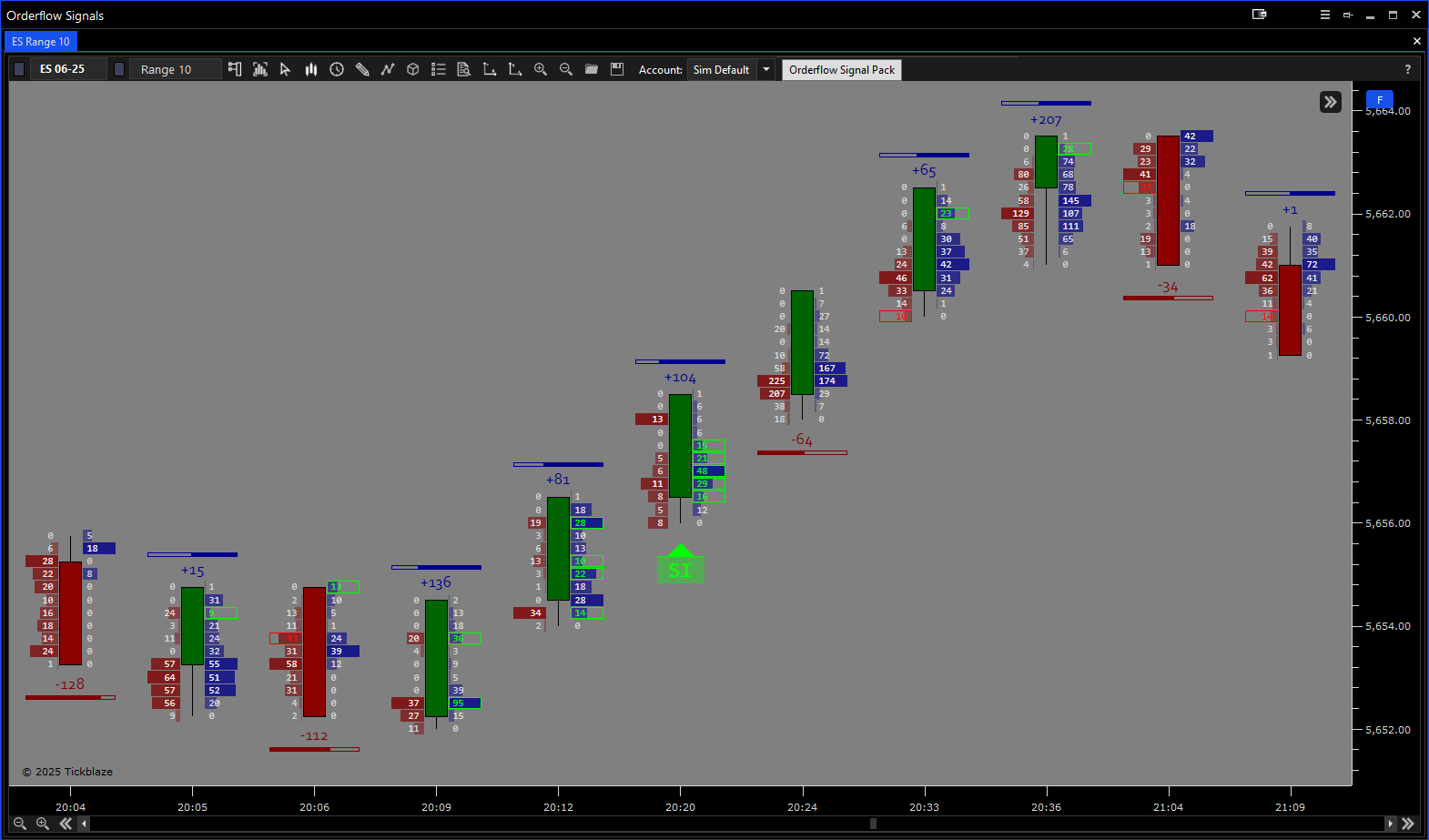Click the bottom-left zoom out magnifier
The image size is (1429, 840).
[20, 824]
